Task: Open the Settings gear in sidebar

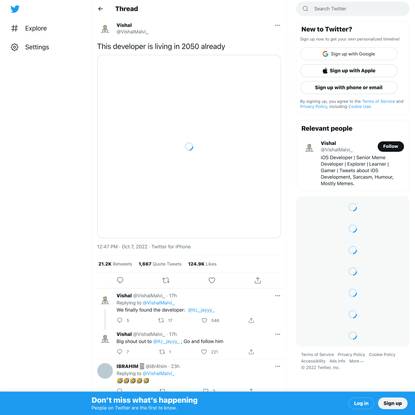Action: click(x=15, y=47)
